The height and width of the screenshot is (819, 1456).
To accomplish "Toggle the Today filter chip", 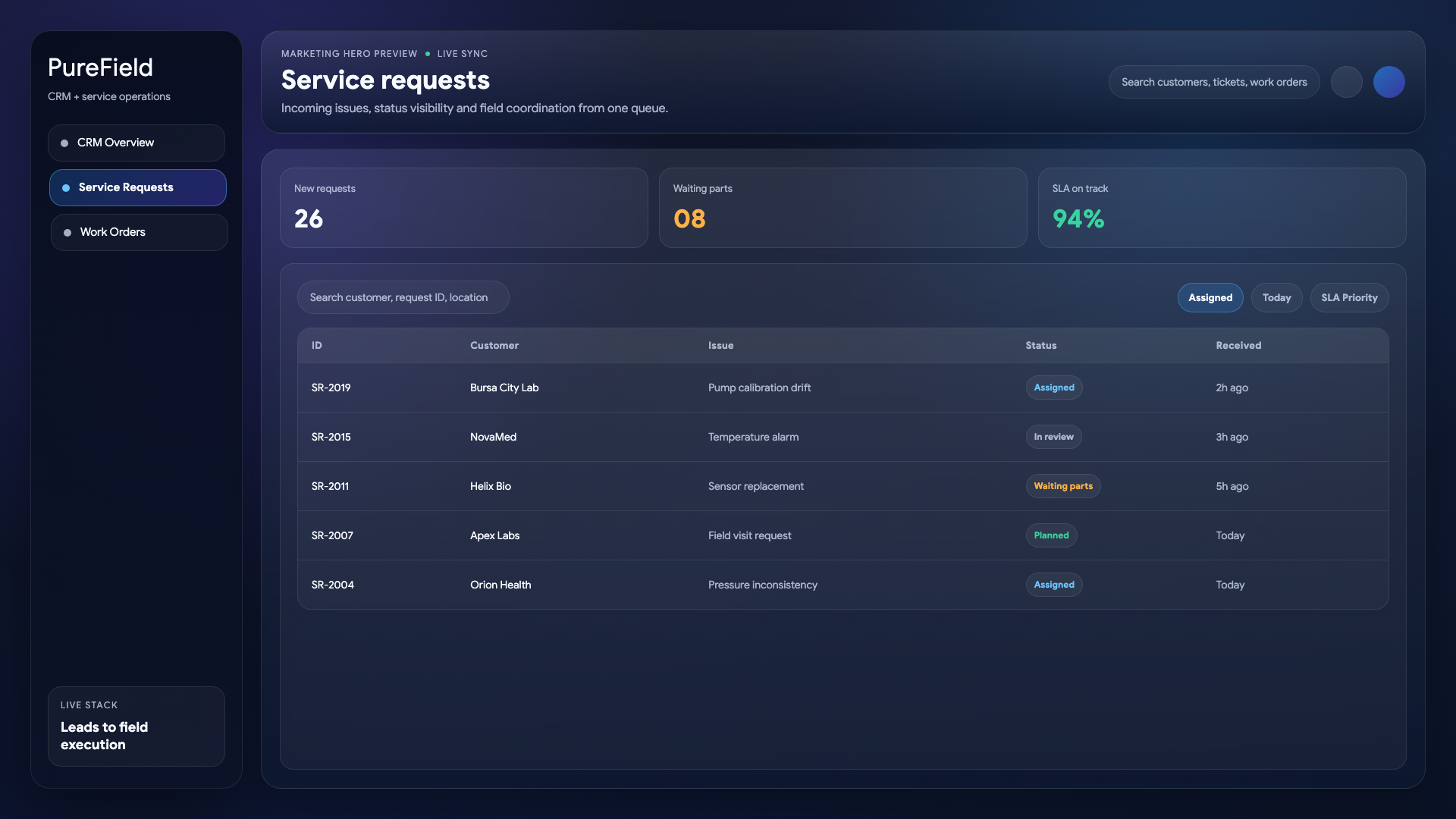I will point(1277,297).
